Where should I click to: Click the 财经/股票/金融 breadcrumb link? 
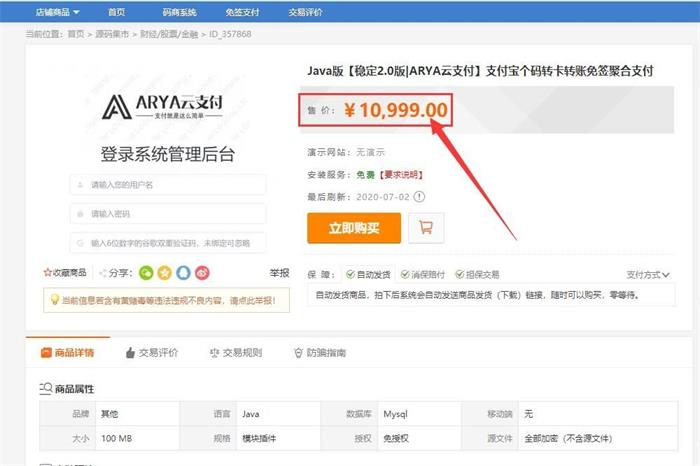click(169, 34)
